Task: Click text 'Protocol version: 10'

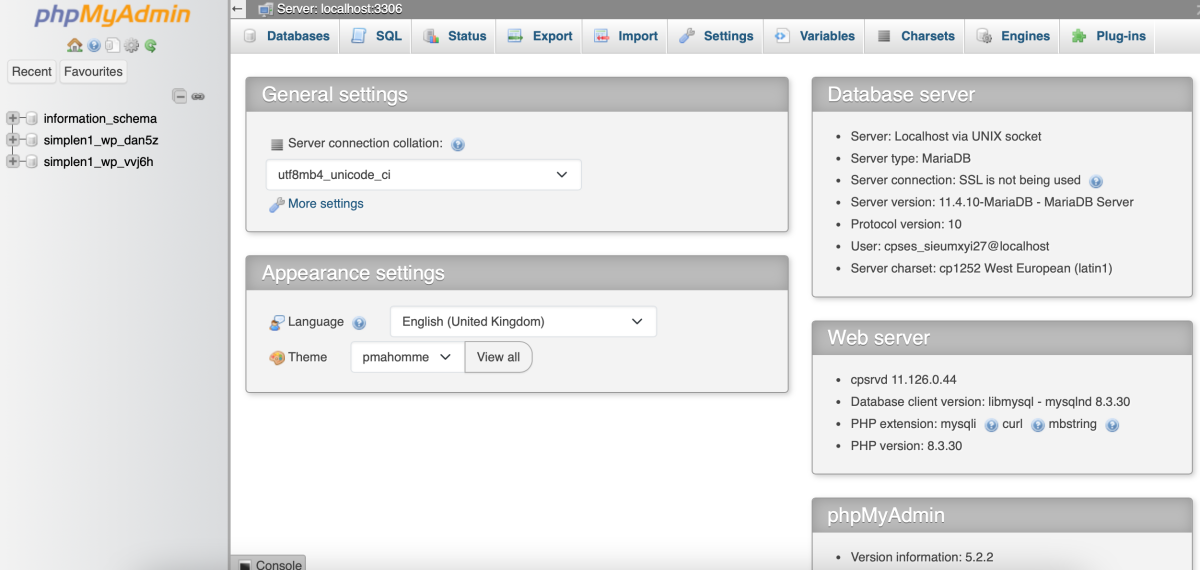Action: [906, 224]
